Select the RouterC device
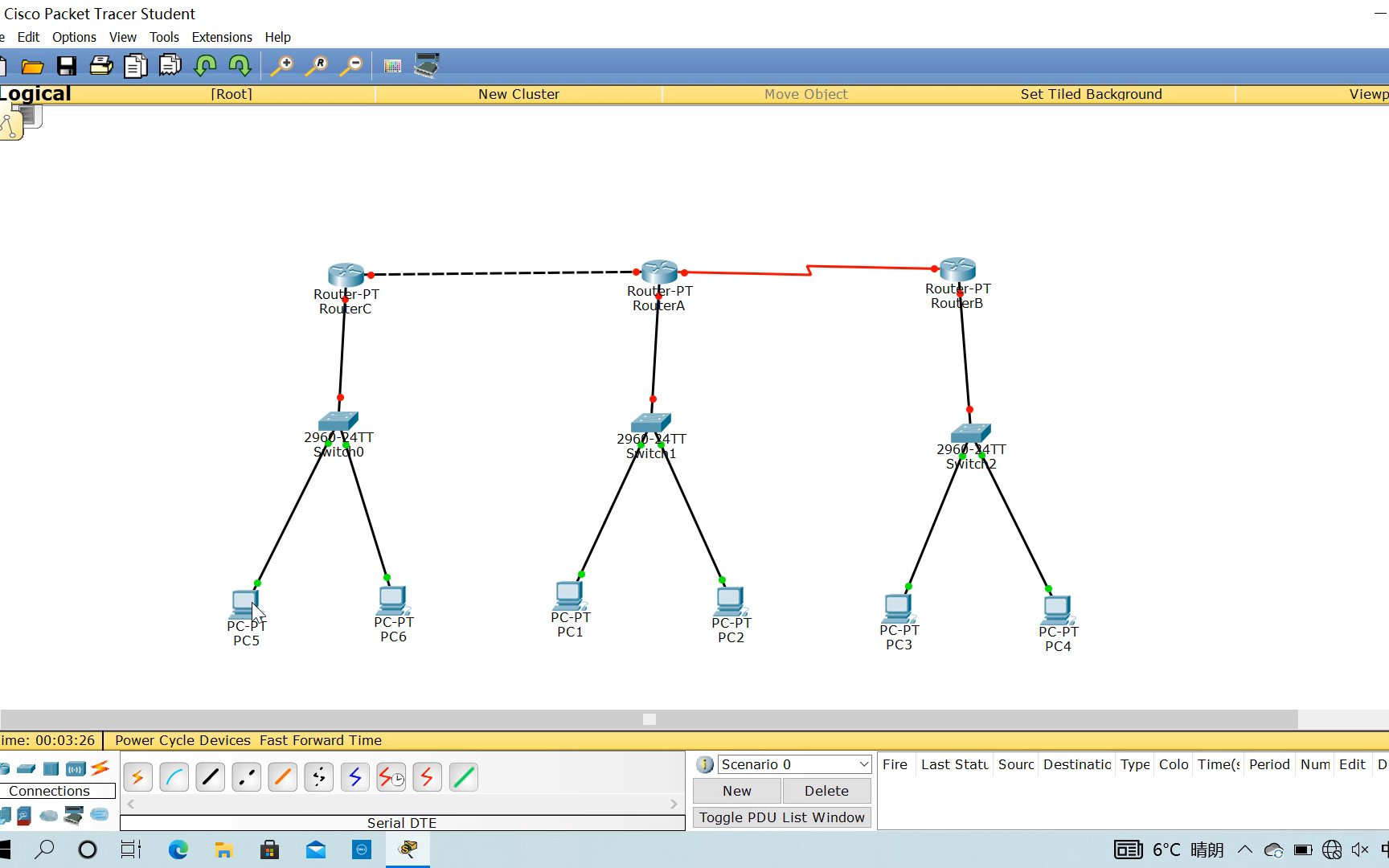1389x868 pixels. pyautogui.click(x=346, y=275)
